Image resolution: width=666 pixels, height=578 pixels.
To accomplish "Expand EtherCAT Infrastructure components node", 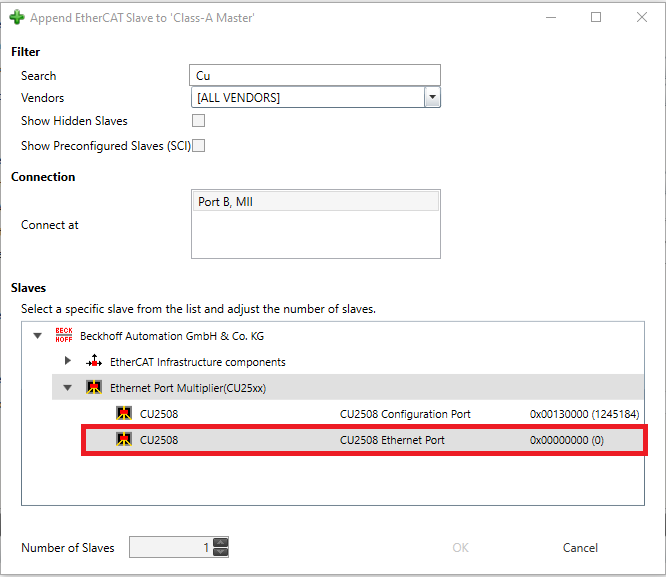I will click(x=68, y=361).
